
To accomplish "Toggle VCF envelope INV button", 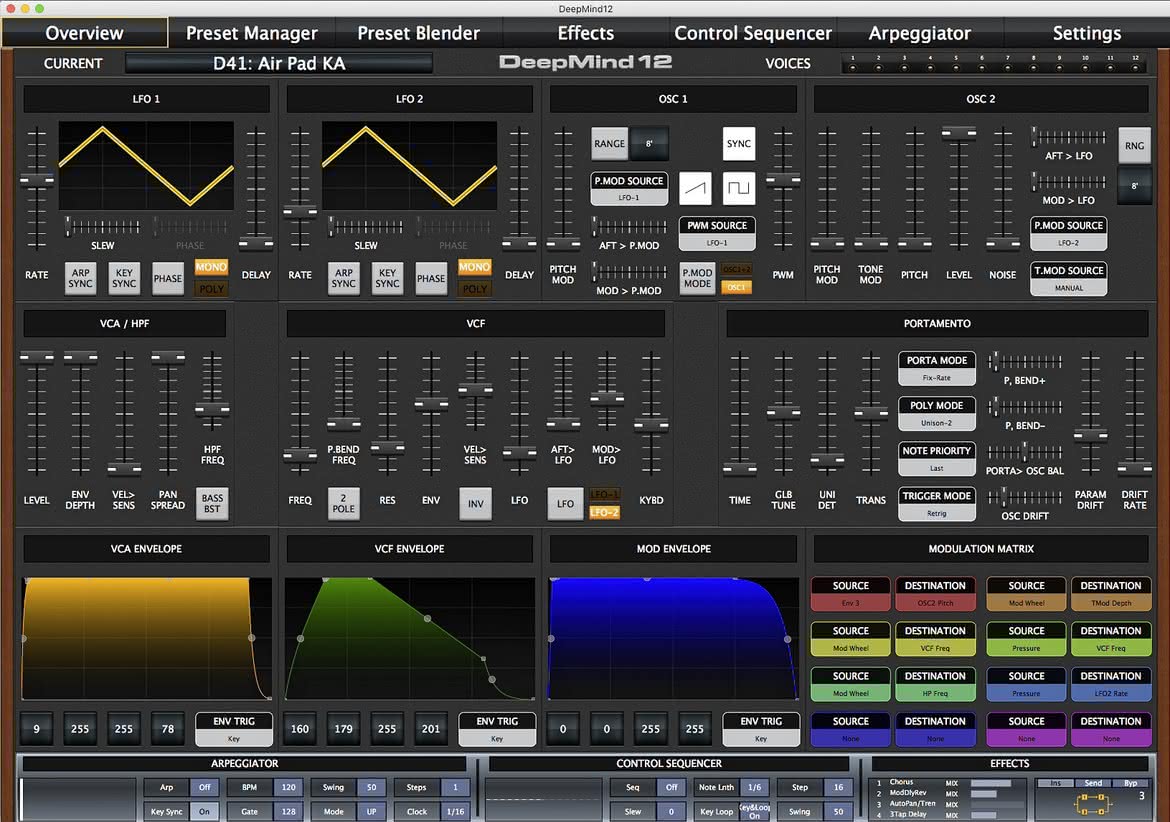I will 475,503.
